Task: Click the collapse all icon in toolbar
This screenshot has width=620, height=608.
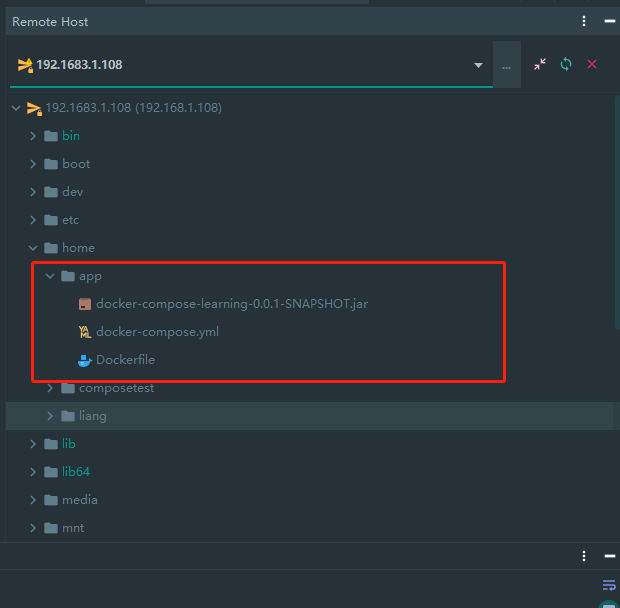Action: tap(540, 64)
